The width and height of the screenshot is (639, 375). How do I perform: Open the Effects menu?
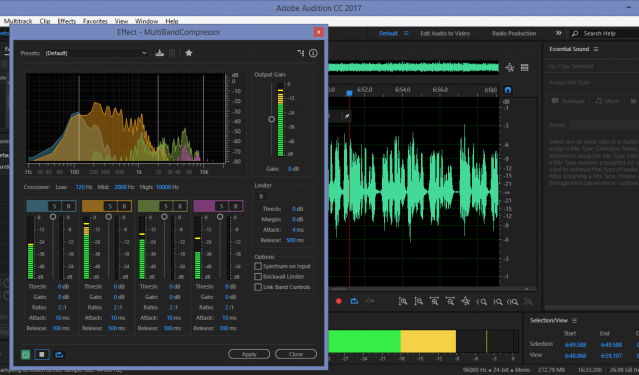click(x=66, y=21)
